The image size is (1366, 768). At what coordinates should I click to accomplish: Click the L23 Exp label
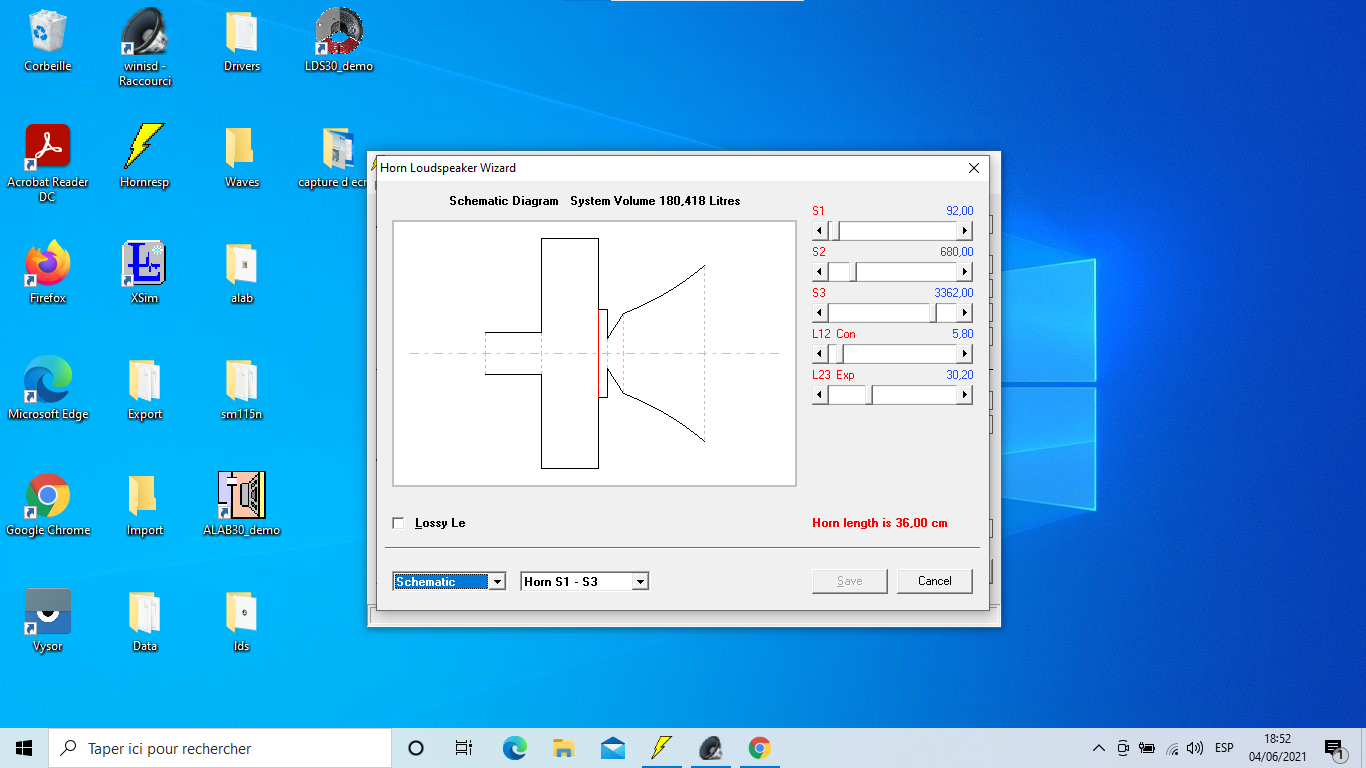tap(833, 375)
